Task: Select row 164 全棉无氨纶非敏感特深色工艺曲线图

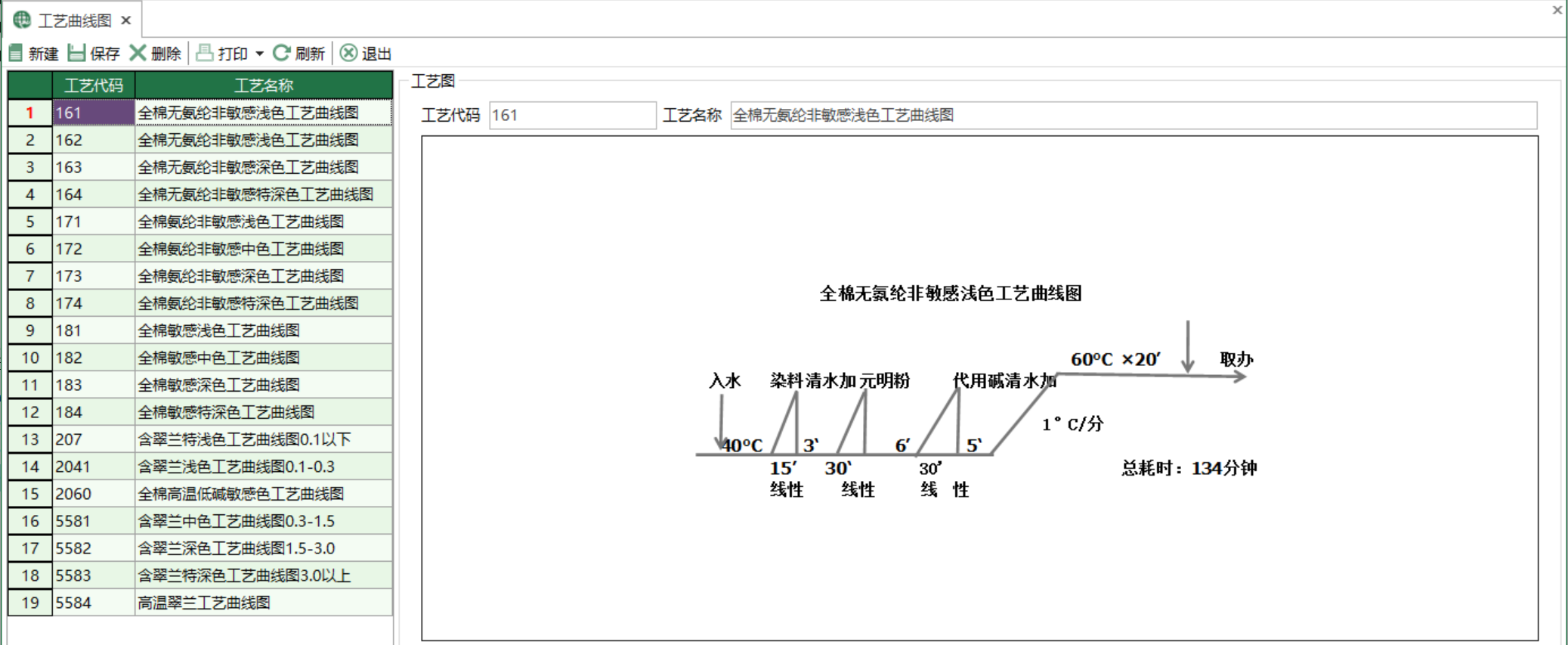Action: tap(200, 194)
